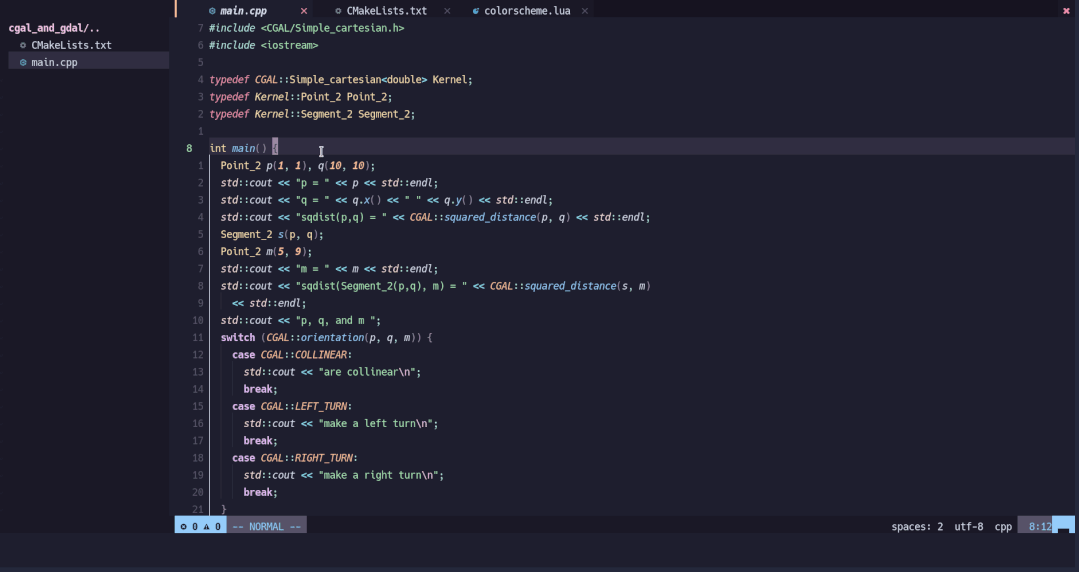Click the C++ icon beside main.cpp in sidebar
The width and height of the screenshot is (1079, 572).
[23, 63]
